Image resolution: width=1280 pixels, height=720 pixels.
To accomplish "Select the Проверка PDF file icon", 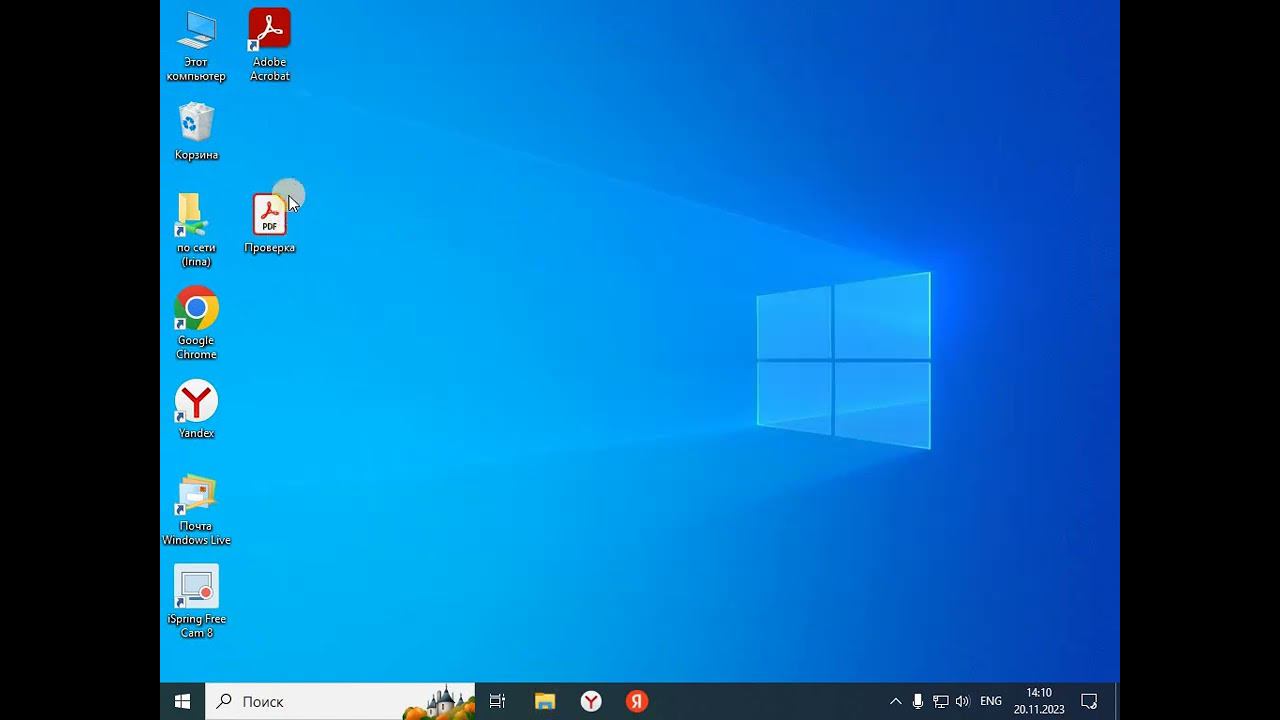I will coord(269,224).
